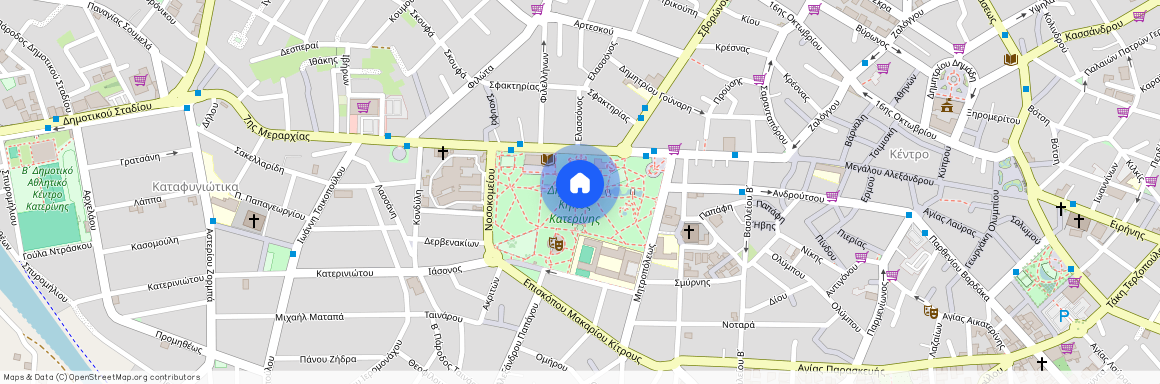1160x384 pixels.
Task: Click the shopping cart at park's northeast corner
Action: click(x=674, y=149)
